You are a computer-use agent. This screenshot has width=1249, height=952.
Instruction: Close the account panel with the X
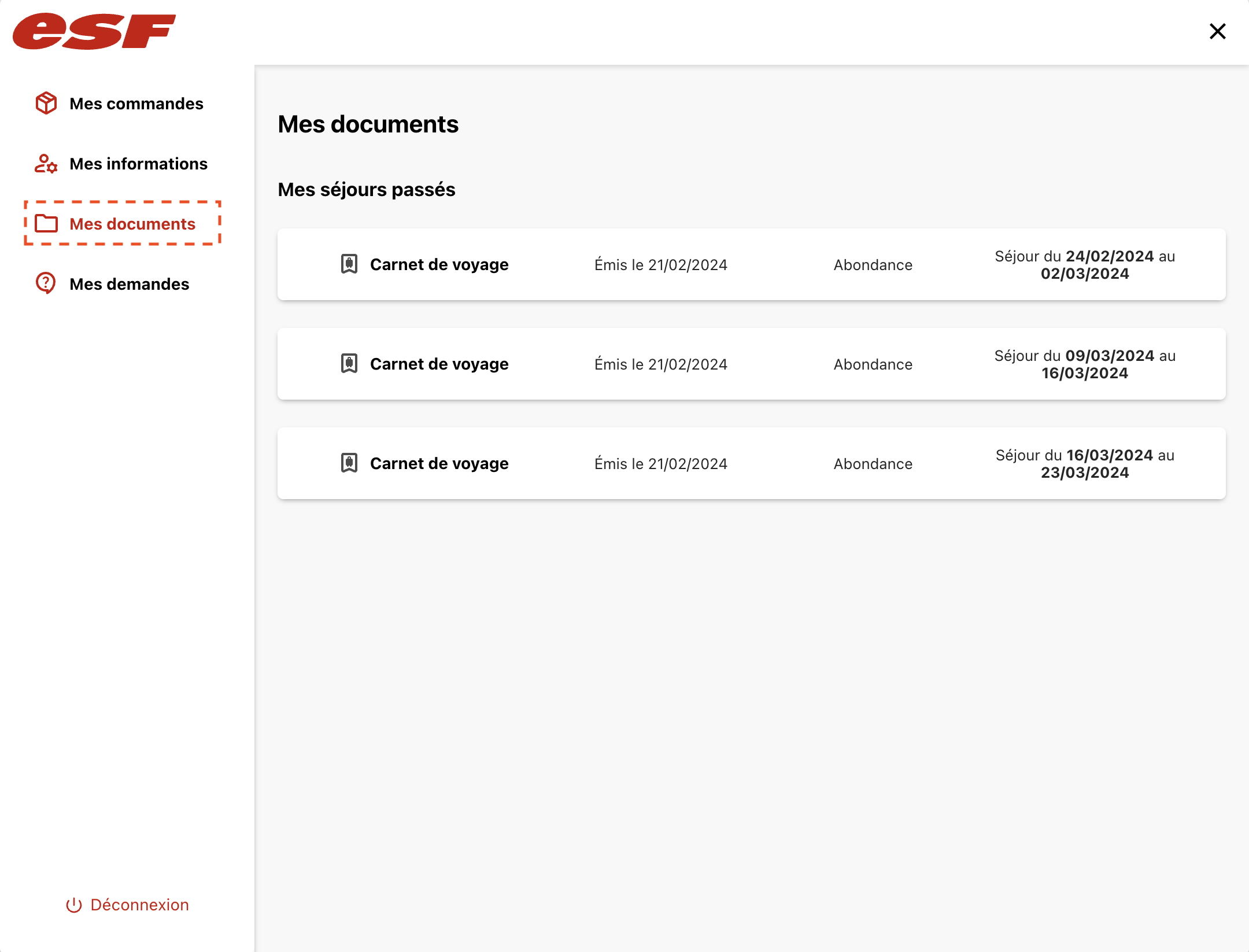click(x=1218, y=31)
